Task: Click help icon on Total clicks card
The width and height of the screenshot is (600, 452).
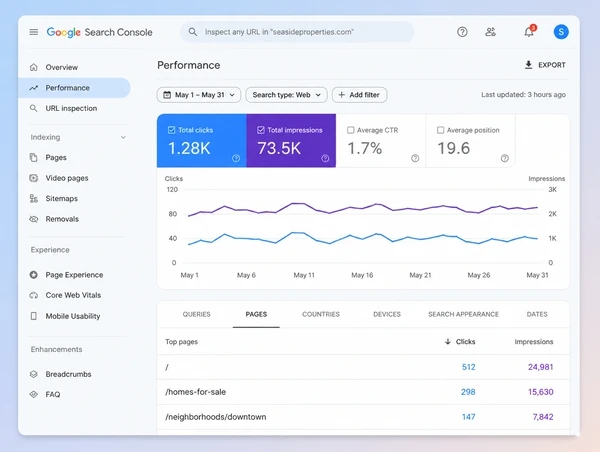Action: point(236,158)
